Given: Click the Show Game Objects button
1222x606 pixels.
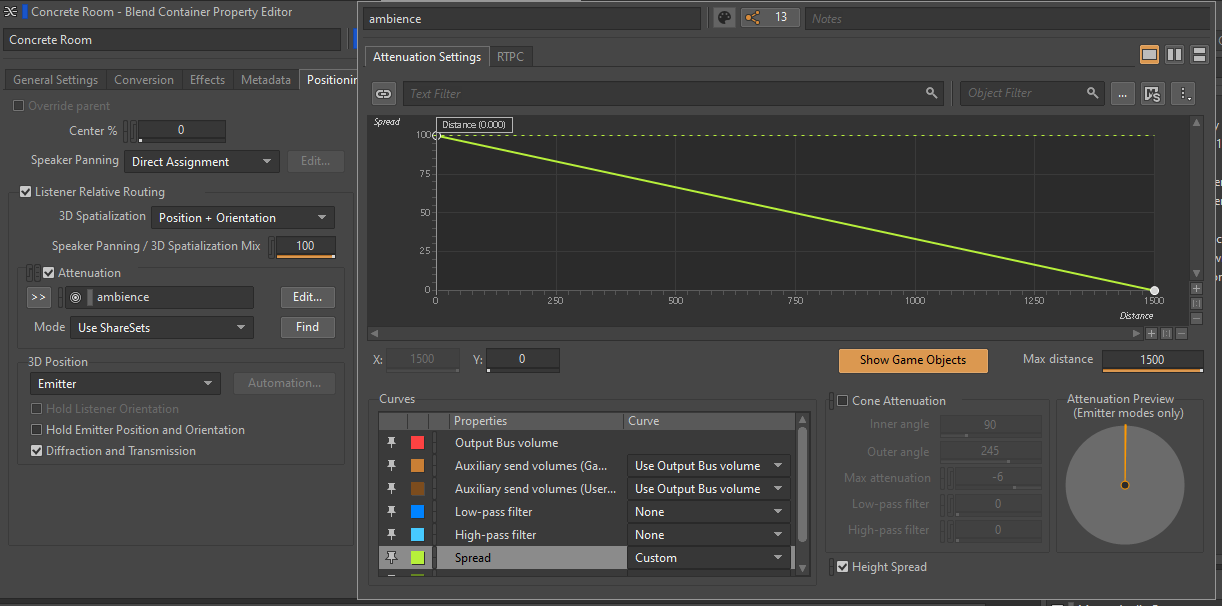Looking at the screenshot, I should pos(912,361).
